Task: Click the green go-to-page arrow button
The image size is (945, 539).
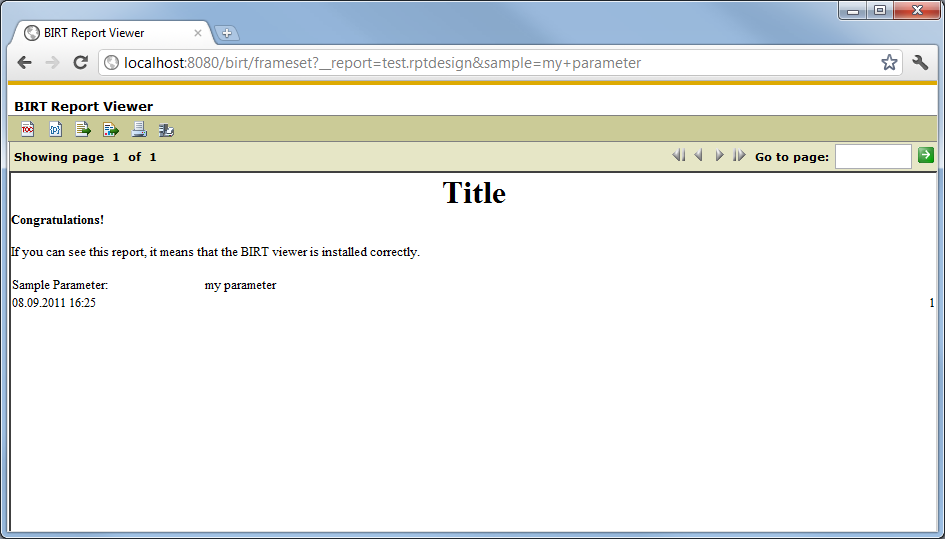Action: pyautogui.click(x=926, y=155)
